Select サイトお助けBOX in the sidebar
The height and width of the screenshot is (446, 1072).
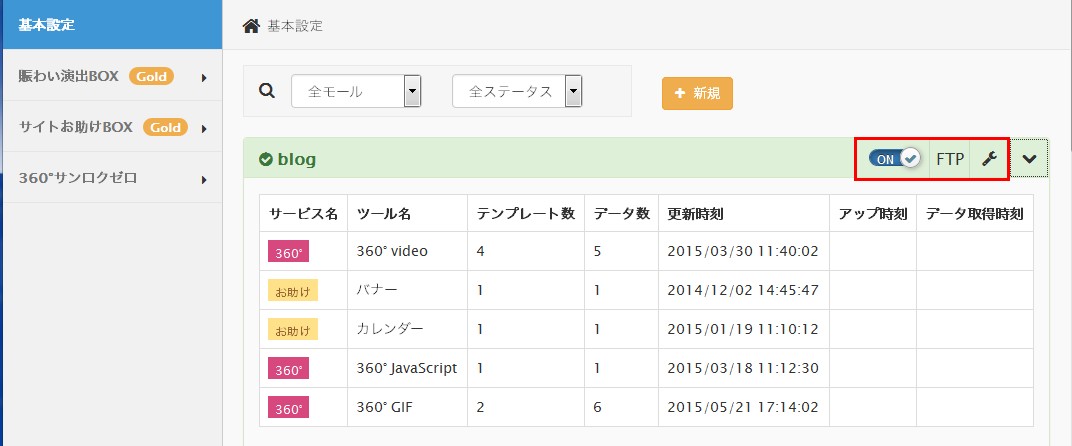(75, 127)
